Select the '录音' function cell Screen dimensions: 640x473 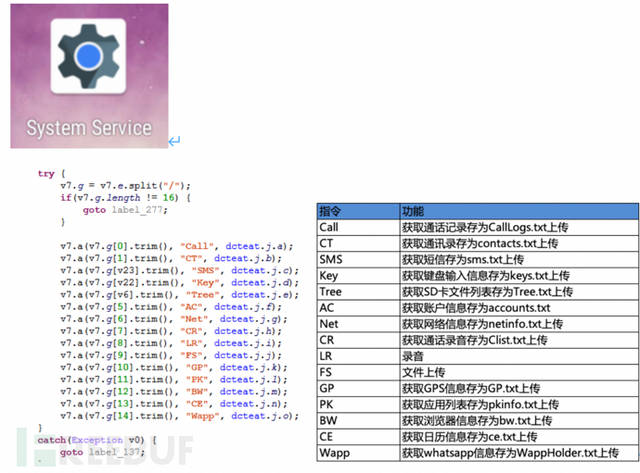519,356
